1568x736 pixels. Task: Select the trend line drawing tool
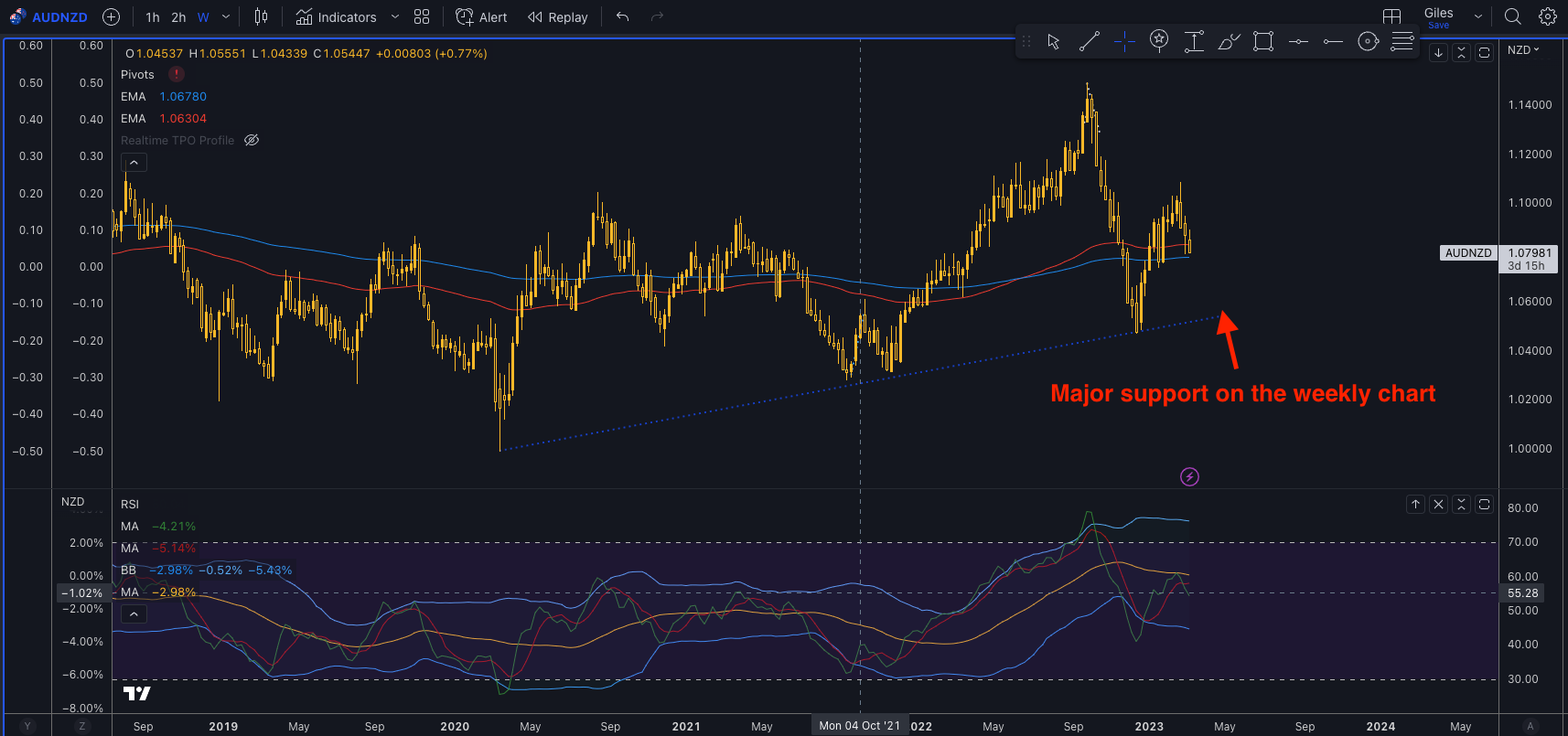[1089, 41]
